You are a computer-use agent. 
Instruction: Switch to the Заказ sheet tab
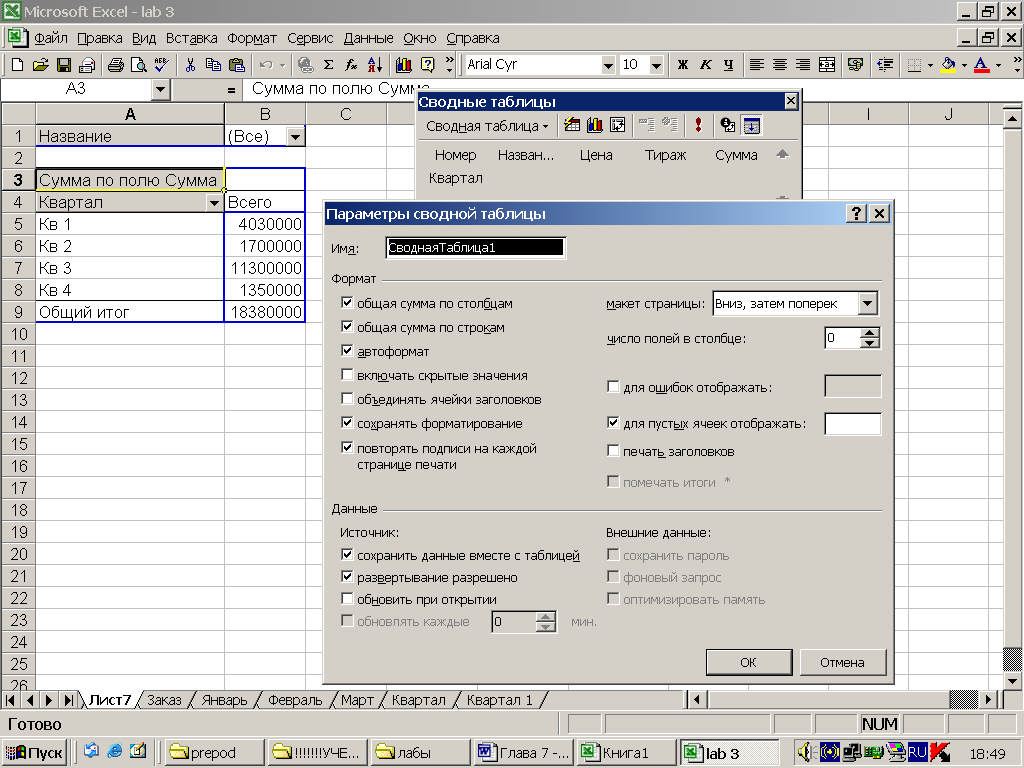coord(164,700)
